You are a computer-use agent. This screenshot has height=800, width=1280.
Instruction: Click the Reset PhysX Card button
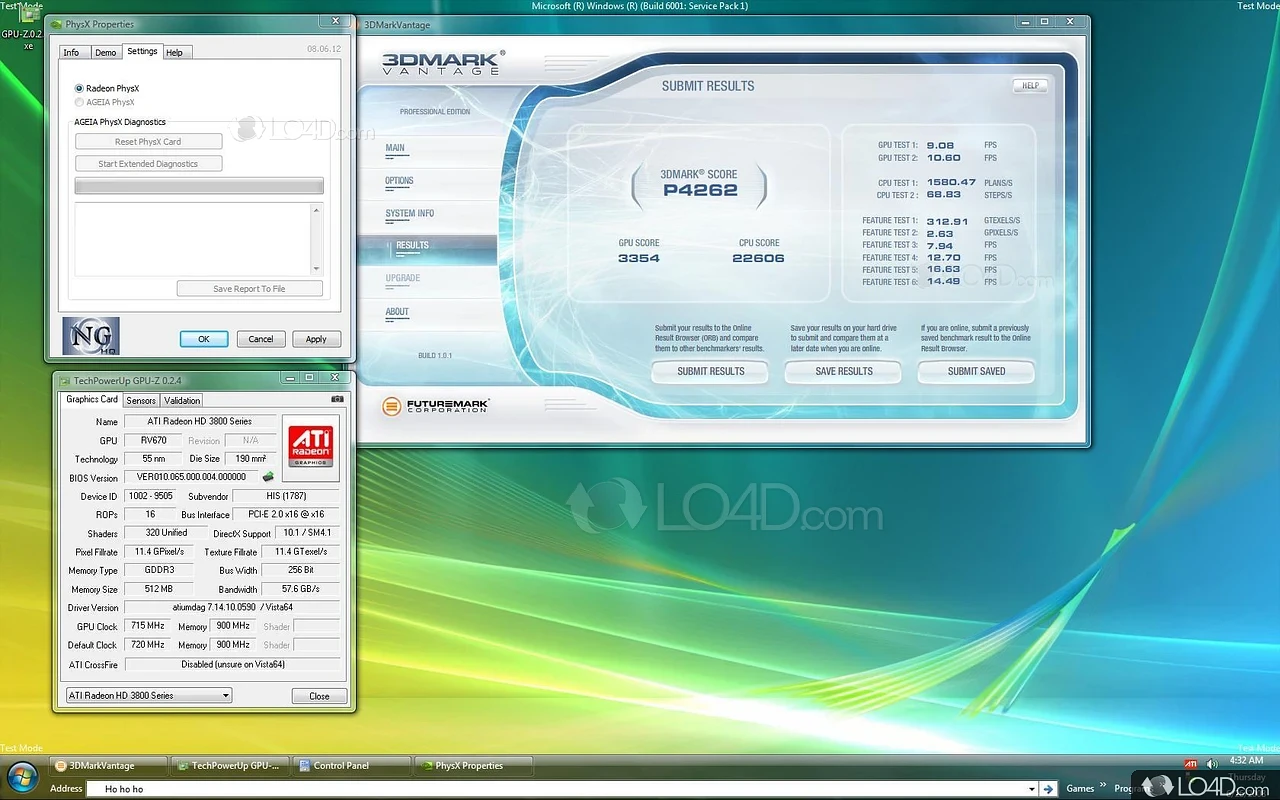pos(148,142)
